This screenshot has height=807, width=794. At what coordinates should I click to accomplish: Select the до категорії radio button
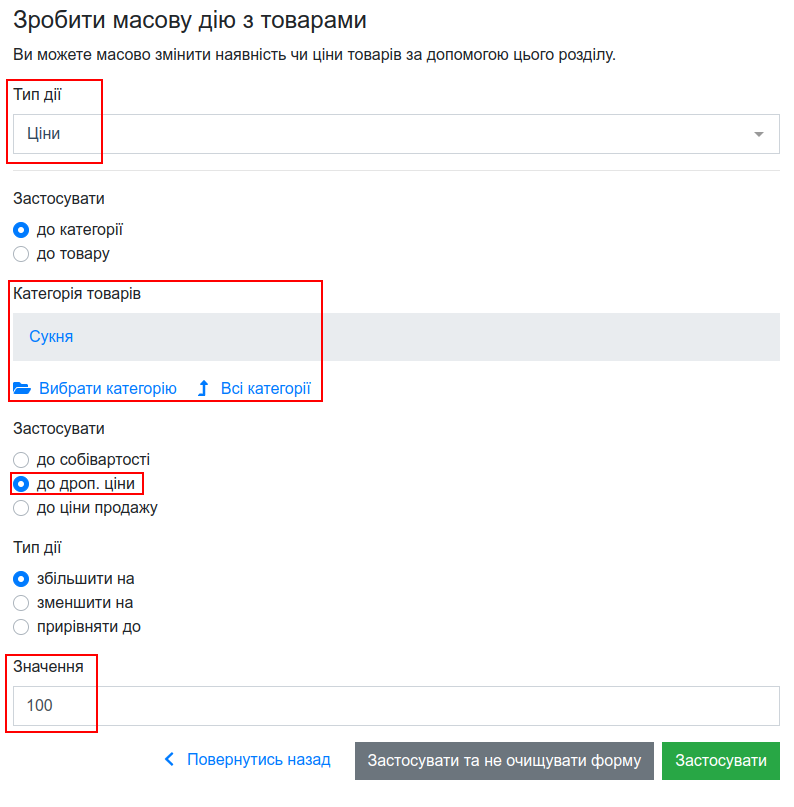pyautogui.click(x=21, y=230)
